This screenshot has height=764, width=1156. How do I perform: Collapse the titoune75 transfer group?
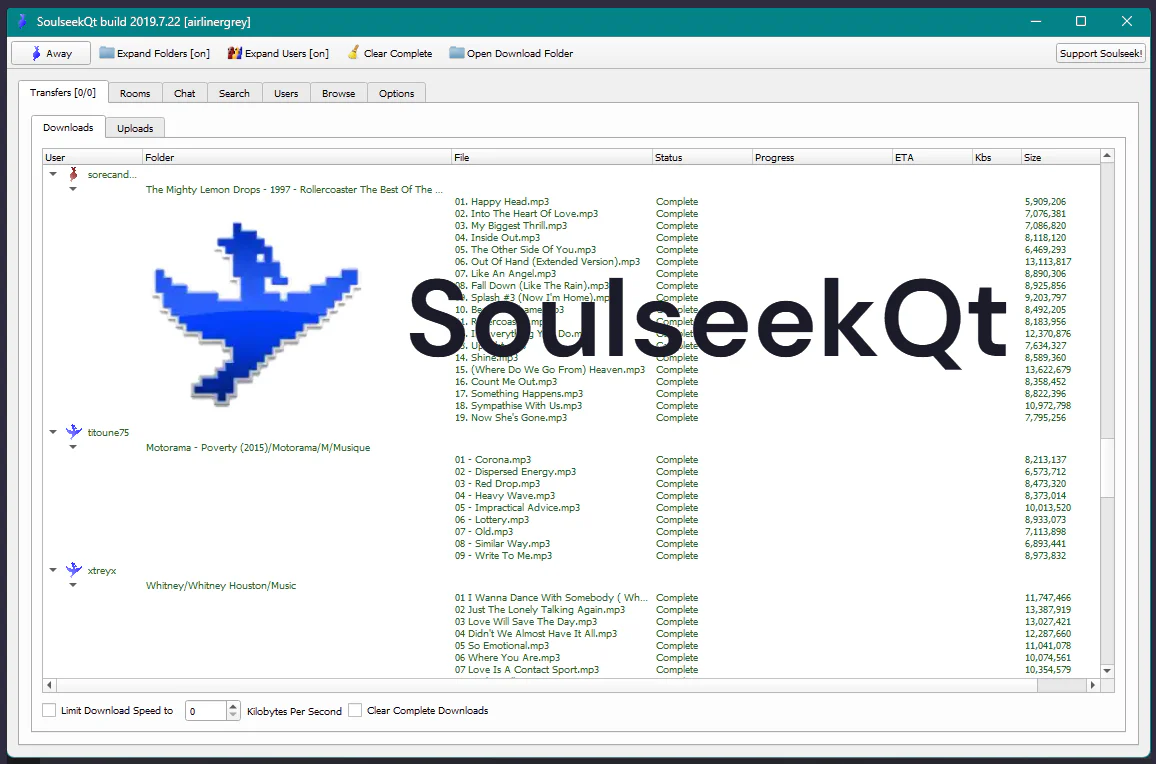[x=53, y=431]
